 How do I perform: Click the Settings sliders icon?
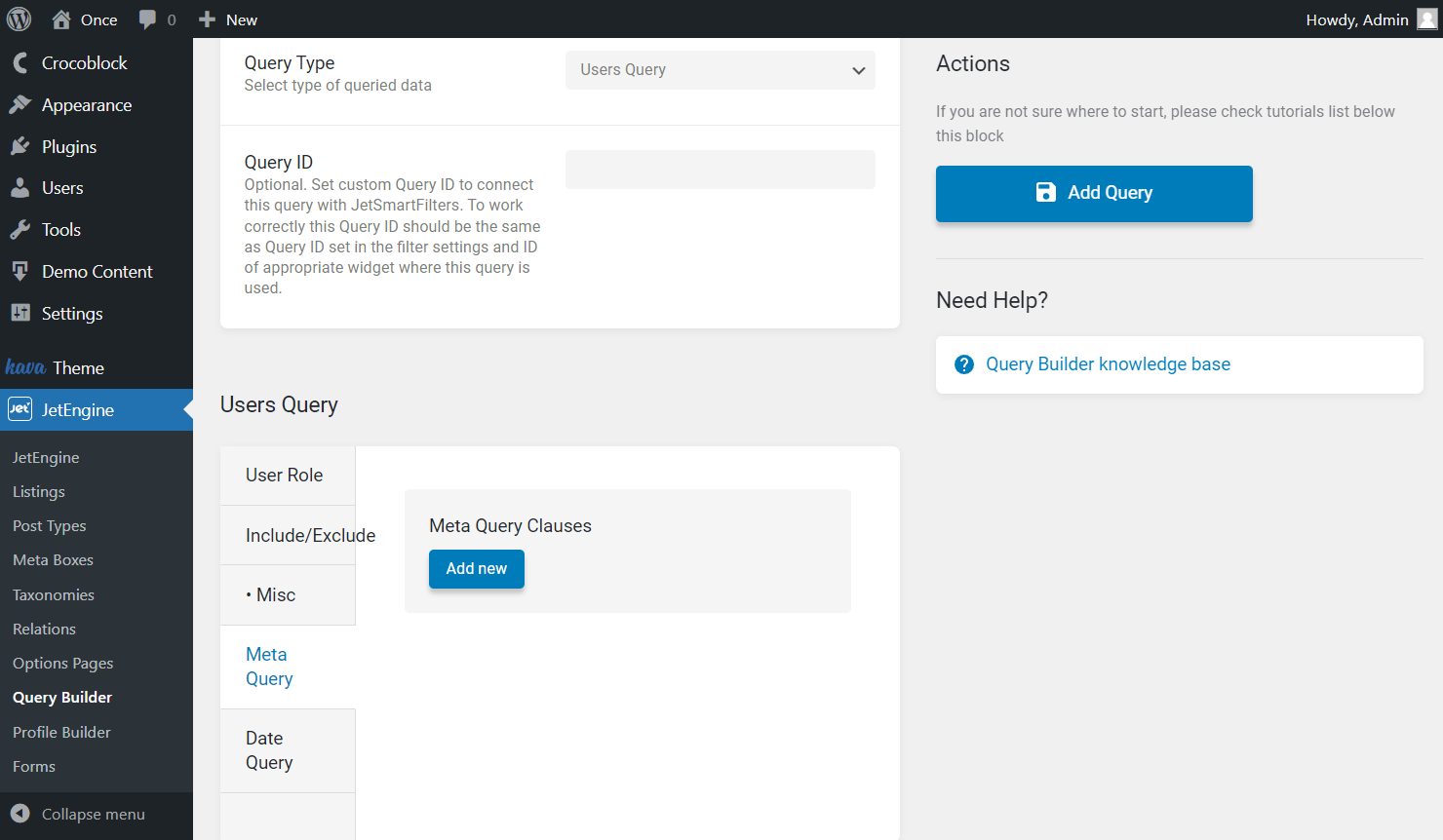pyautogui.click(x=20, y=313)
